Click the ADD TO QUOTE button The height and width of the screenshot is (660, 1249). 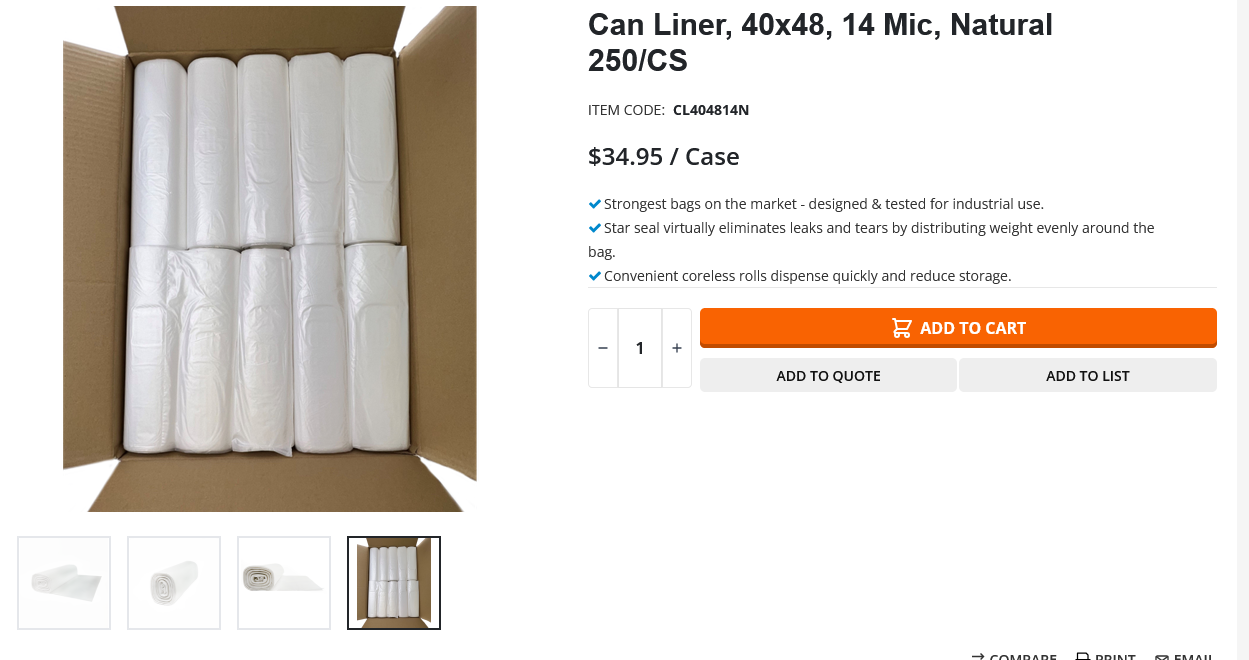(828, 376)
